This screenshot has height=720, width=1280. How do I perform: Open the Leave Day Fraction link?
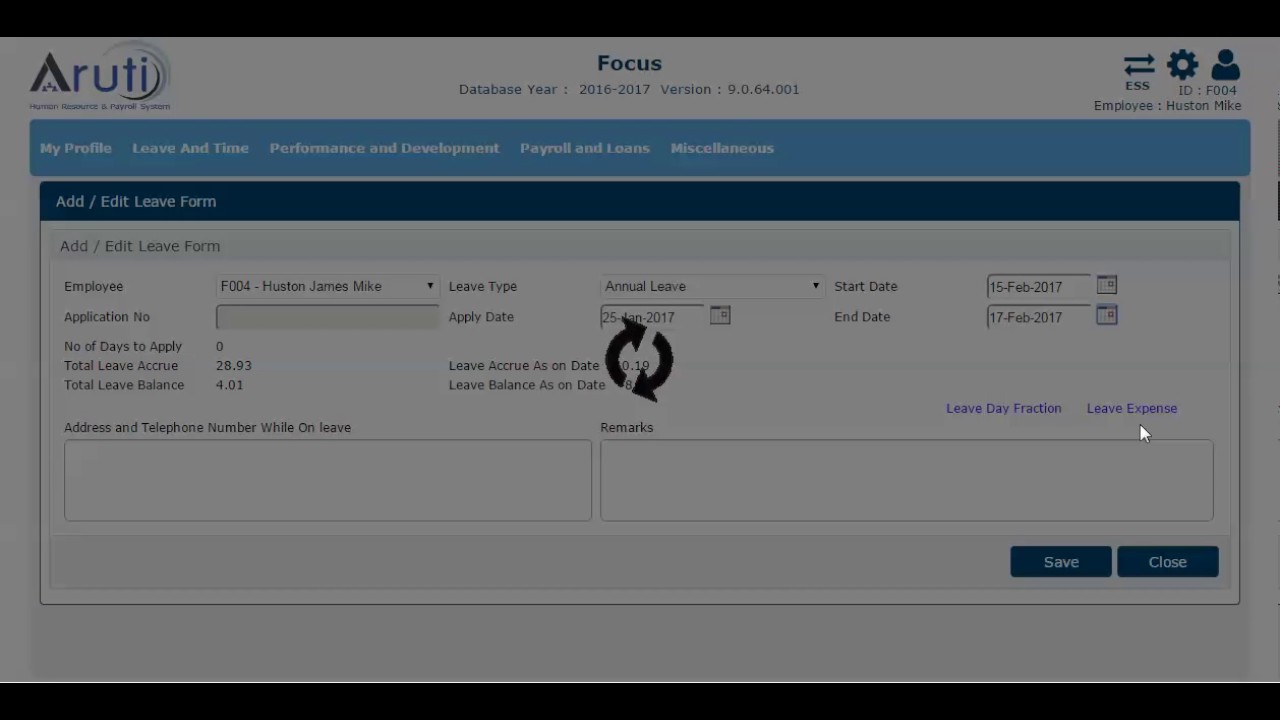coord(1003,408)
